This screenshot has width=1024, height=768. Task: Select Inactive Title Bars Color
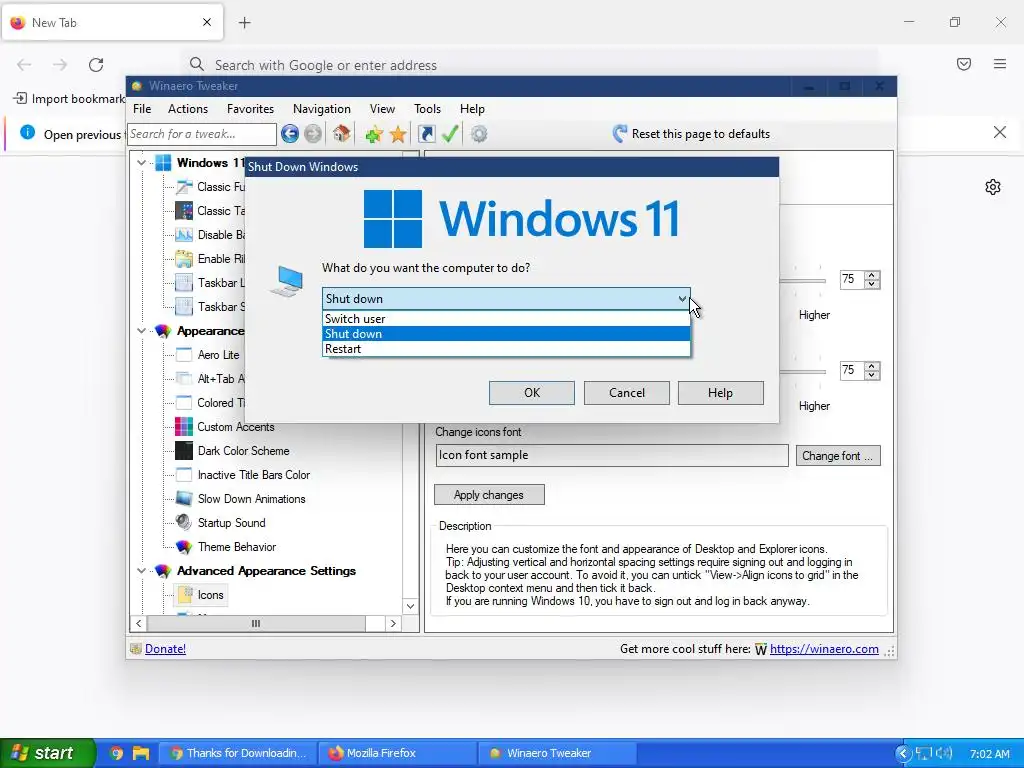(253, 475)
